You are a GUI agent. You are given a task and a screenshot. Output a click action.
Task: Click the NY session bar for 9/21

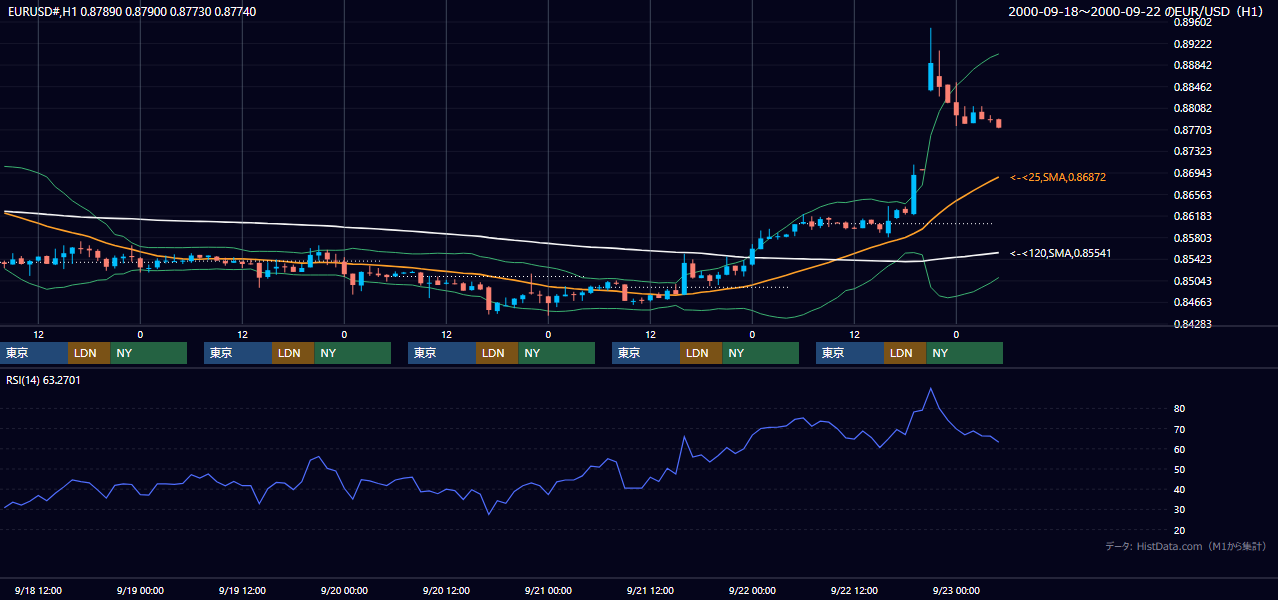tap(760, 353)
